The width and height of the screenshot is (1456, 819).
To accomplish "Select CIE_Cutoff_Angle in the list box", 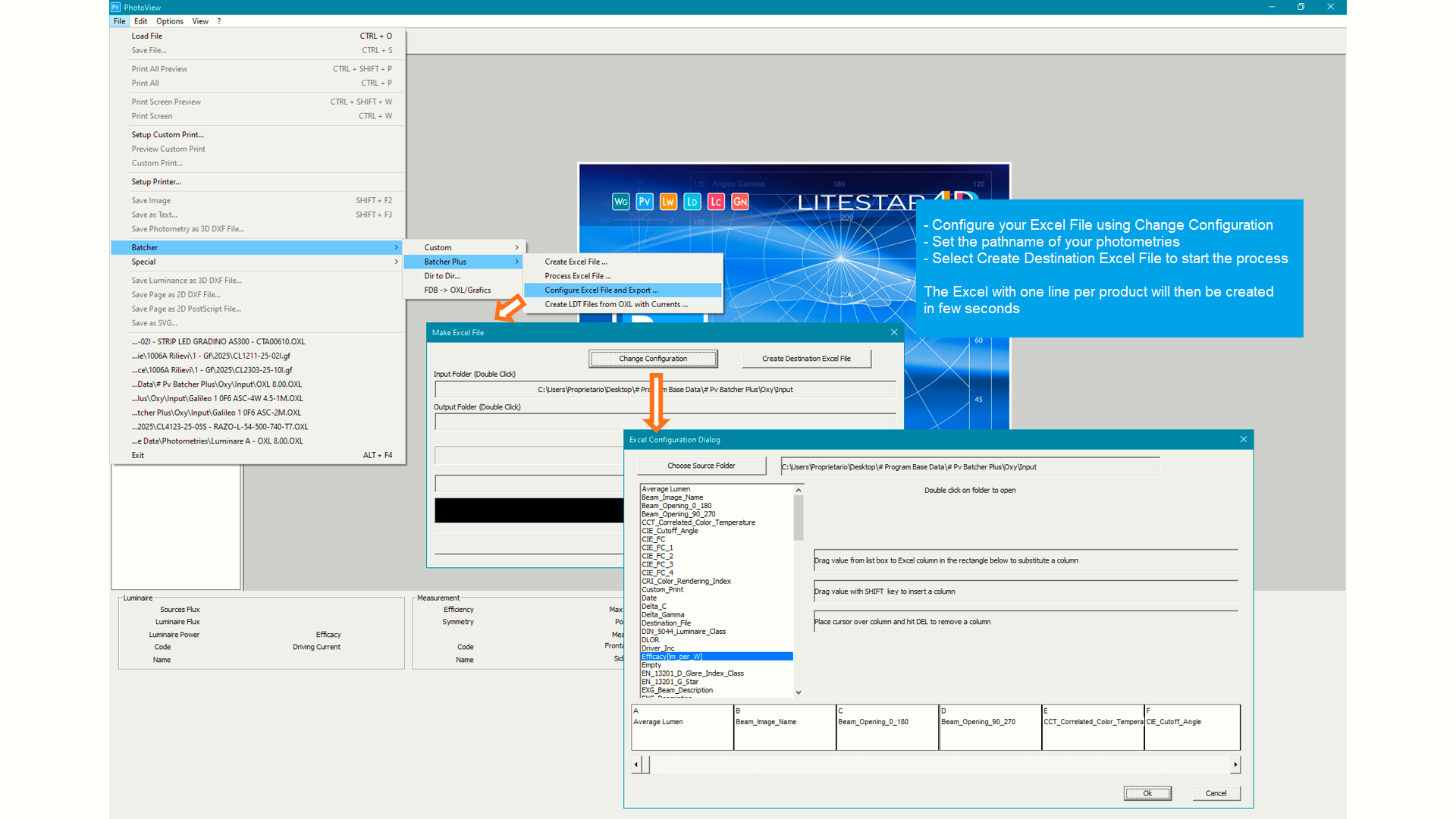I will (x=717, y=531).
